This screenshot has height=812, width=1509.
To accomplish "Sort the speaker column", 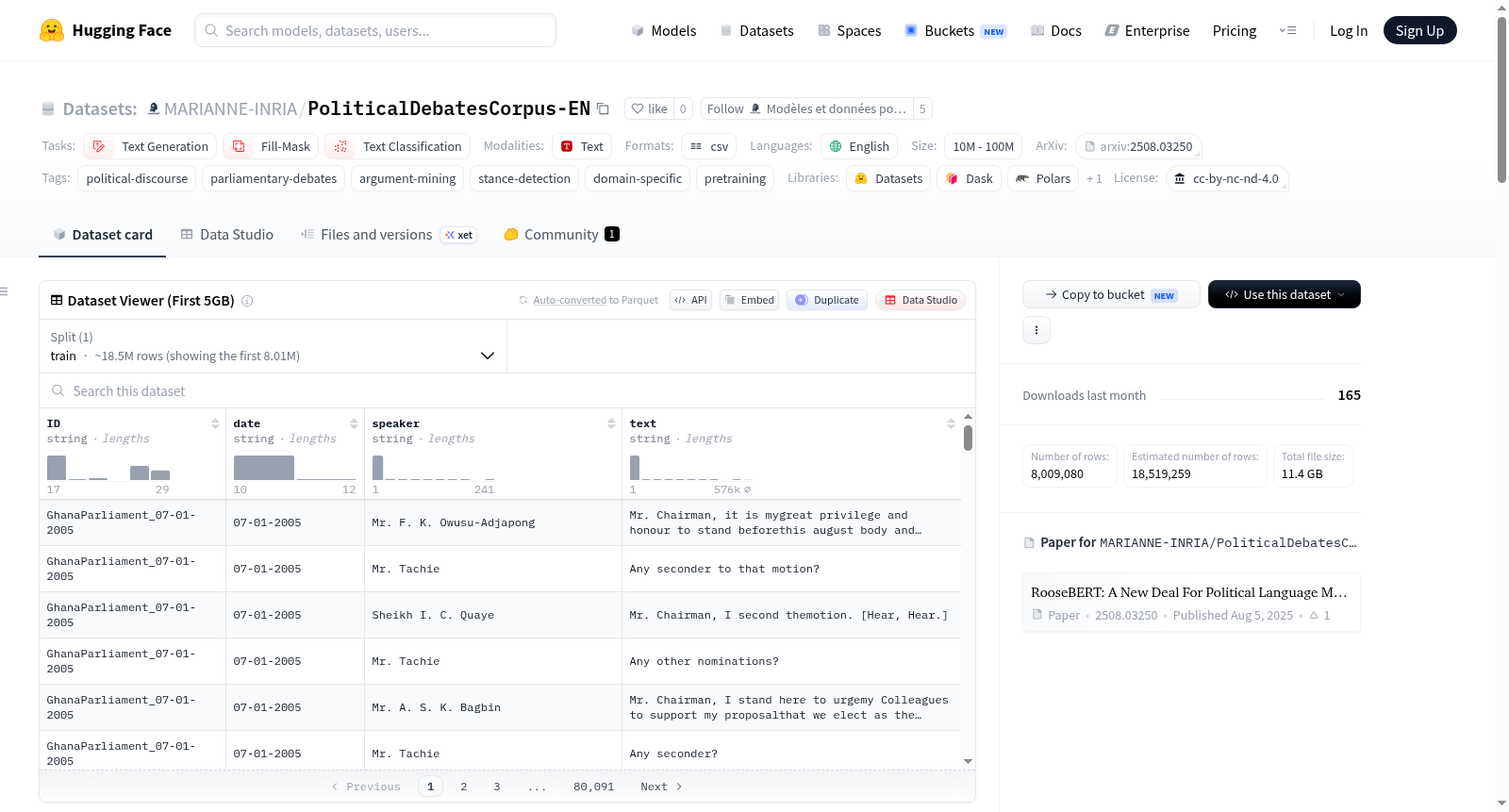I will click(611, 423).
